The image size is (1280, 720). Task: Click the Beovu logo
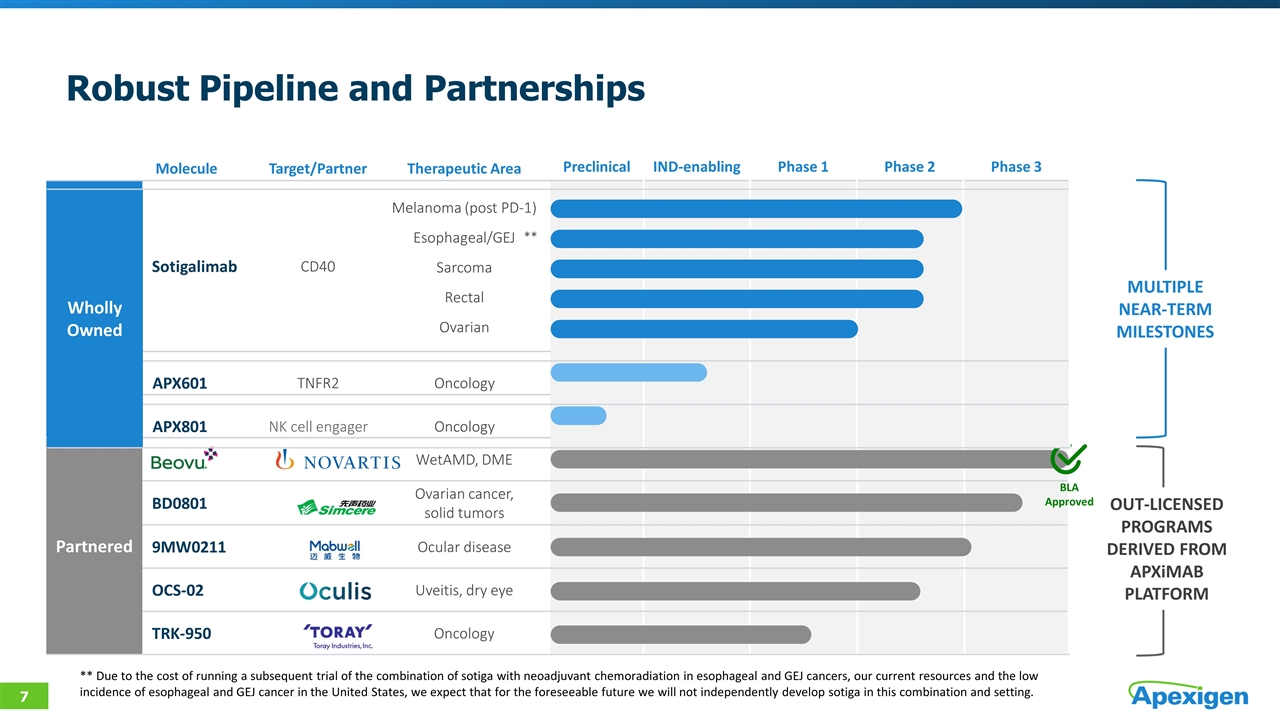[184, 459]
